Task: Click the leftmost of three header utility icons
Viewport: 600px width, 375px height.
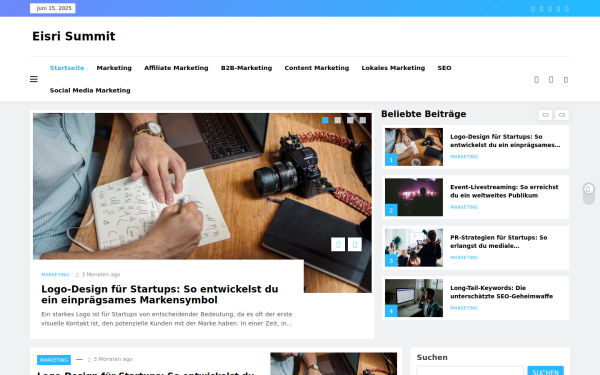Action: [536, 80]
